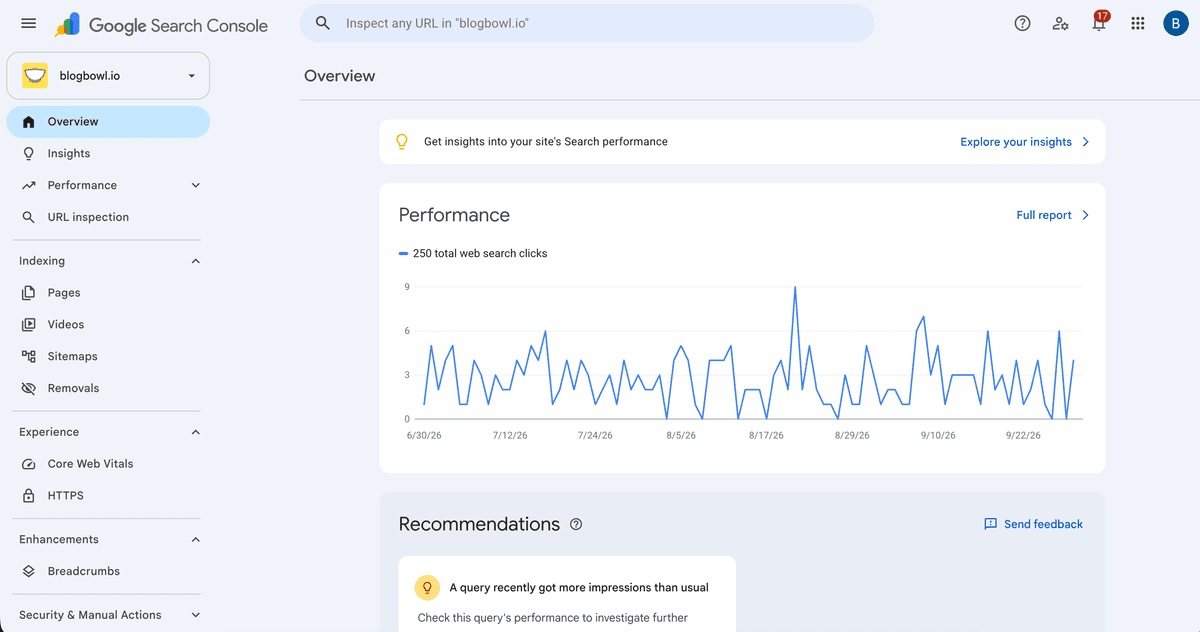The image size is (1200, 632).
Task: Expand Security & Manual Actions section
Action: pyautogui.click(x=196, y=615)
